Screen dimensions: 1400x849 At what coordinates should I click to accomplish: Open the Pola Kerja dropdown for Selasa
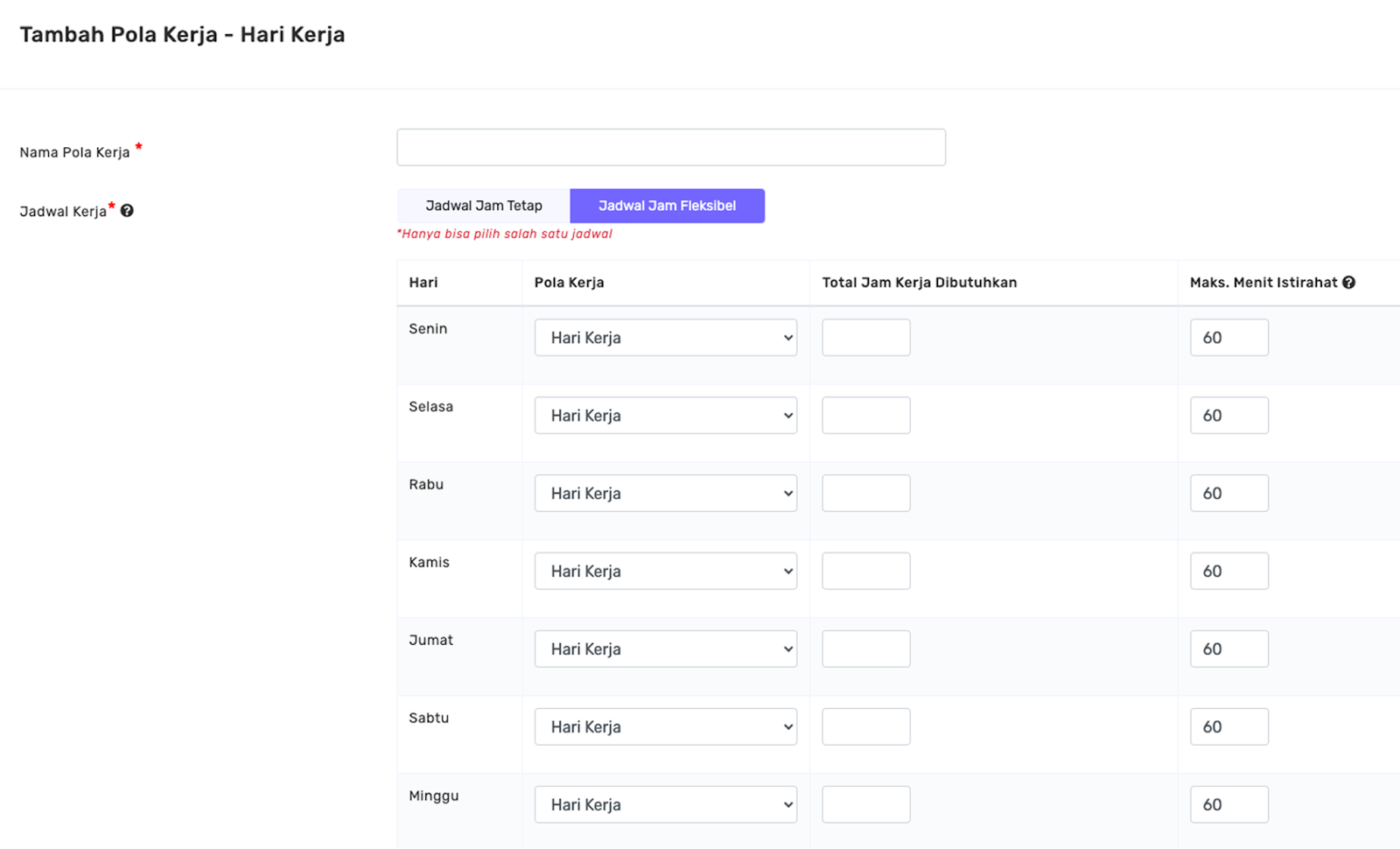tap(665, 415)
